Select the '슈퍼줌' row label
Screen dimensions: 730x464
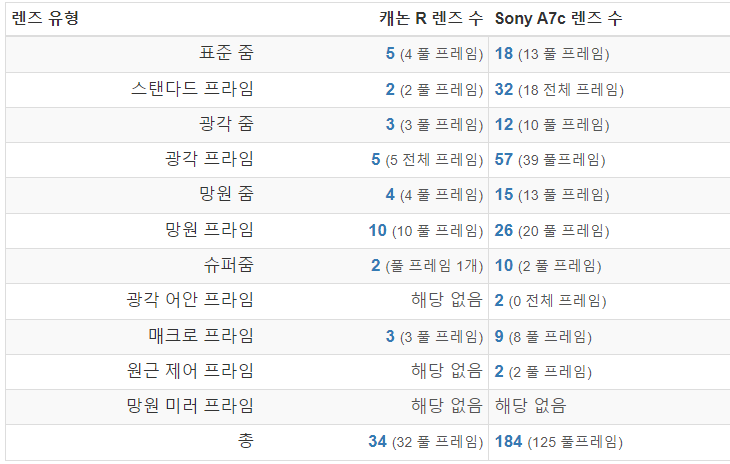229,264
